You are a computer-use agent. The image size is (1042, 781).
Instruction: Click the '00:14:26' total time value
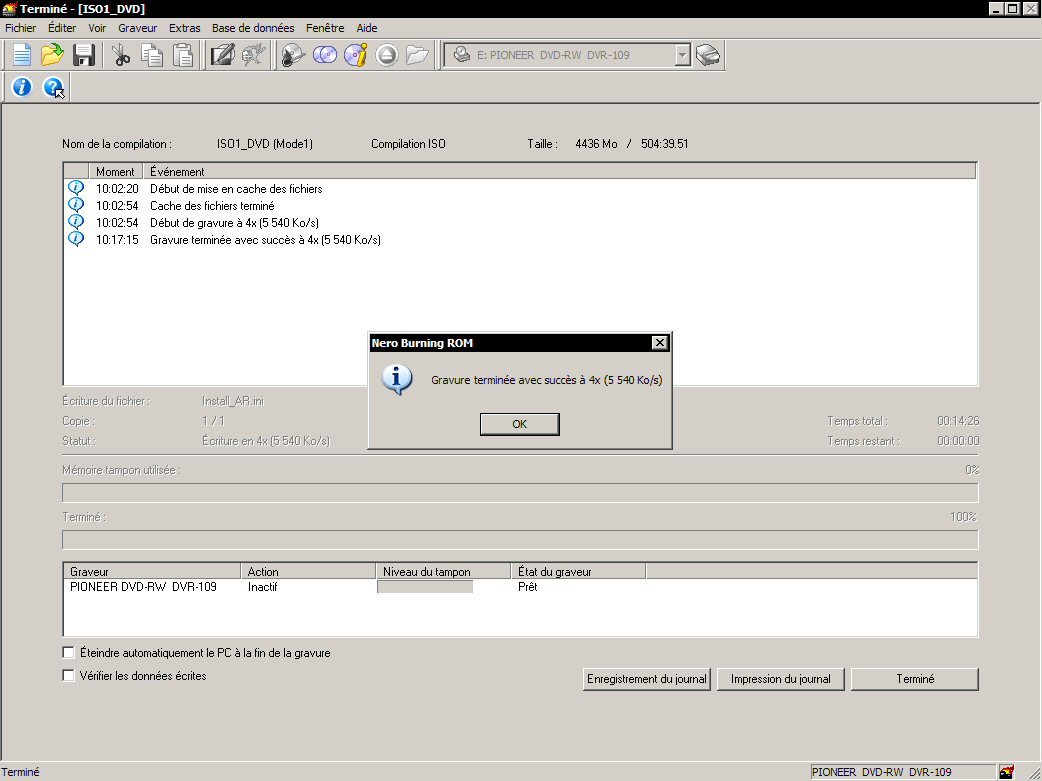point(958,421)
